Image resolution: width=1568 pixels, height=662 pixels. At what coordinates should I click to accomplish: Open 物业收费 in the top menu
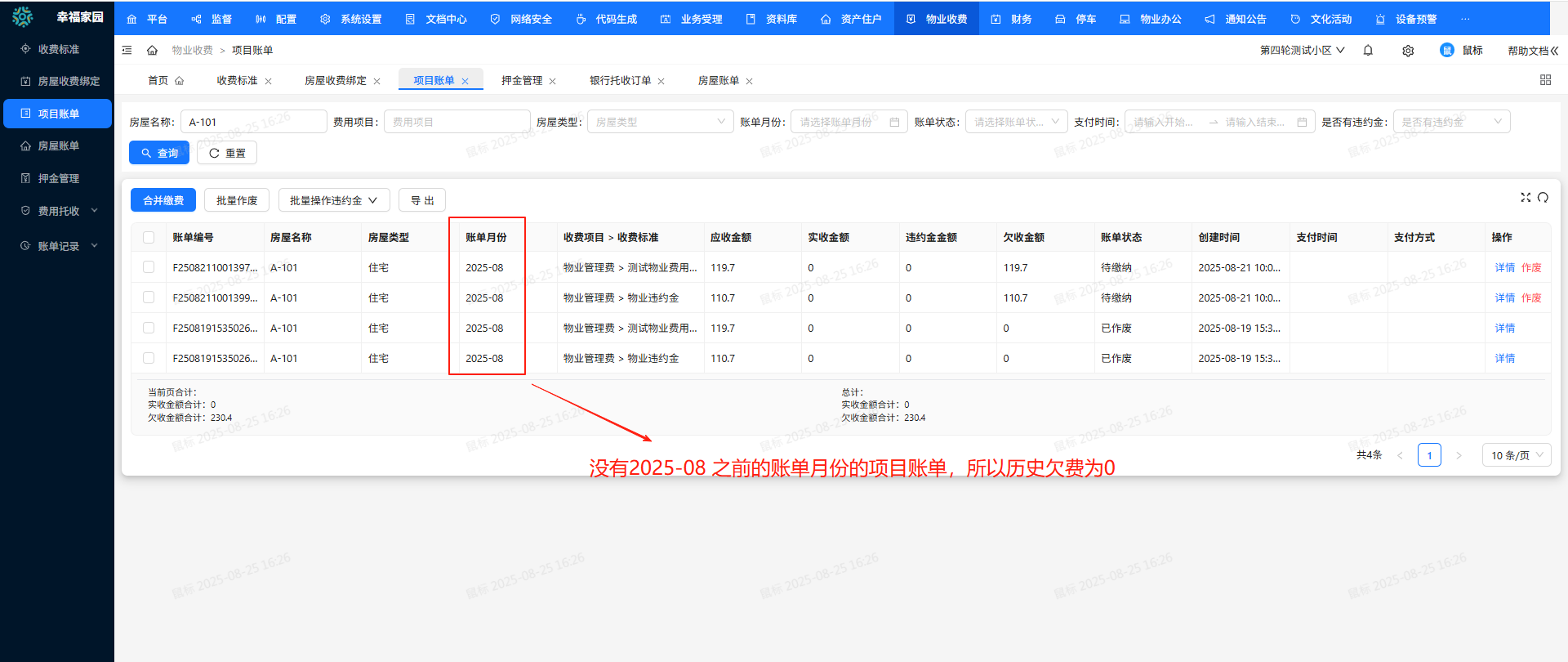pos(937,19)
